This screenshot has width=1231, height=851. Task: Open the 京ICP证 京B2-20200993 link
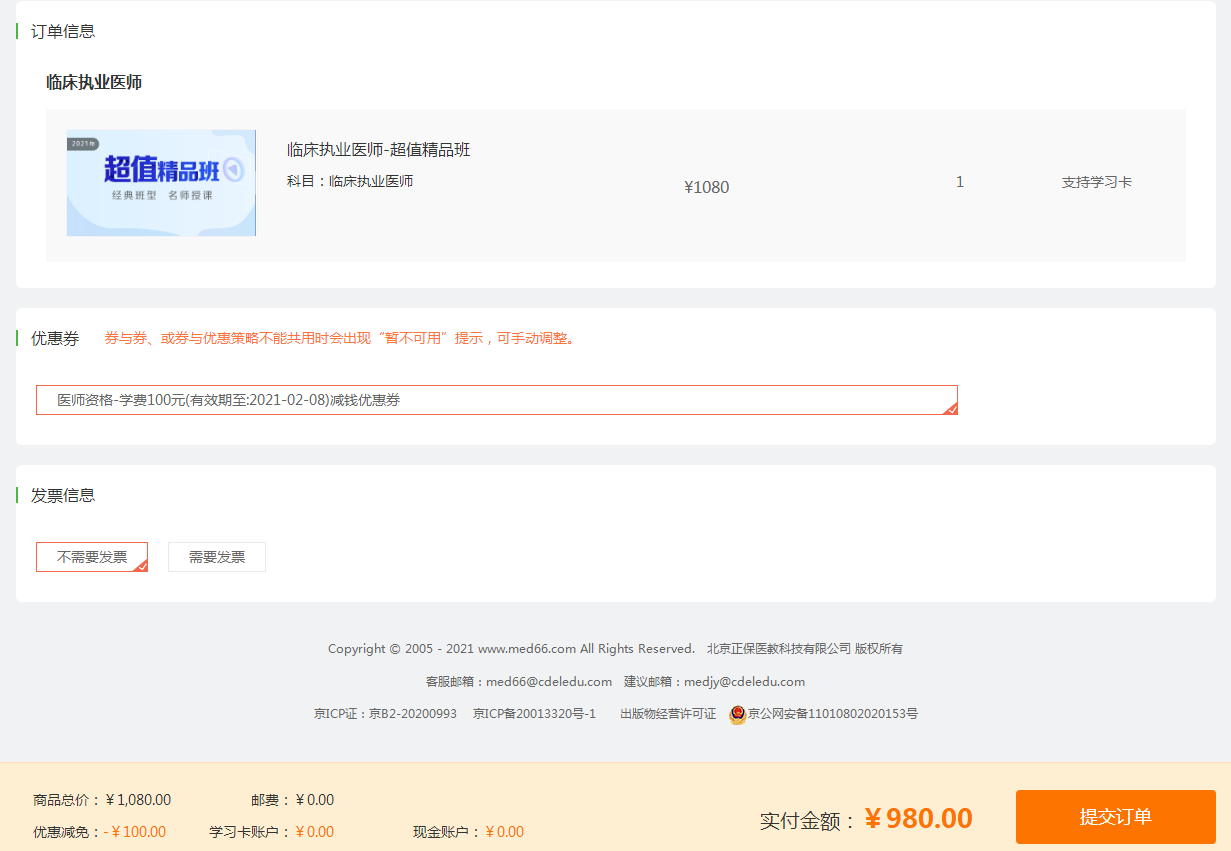click(x=385, y=714)
